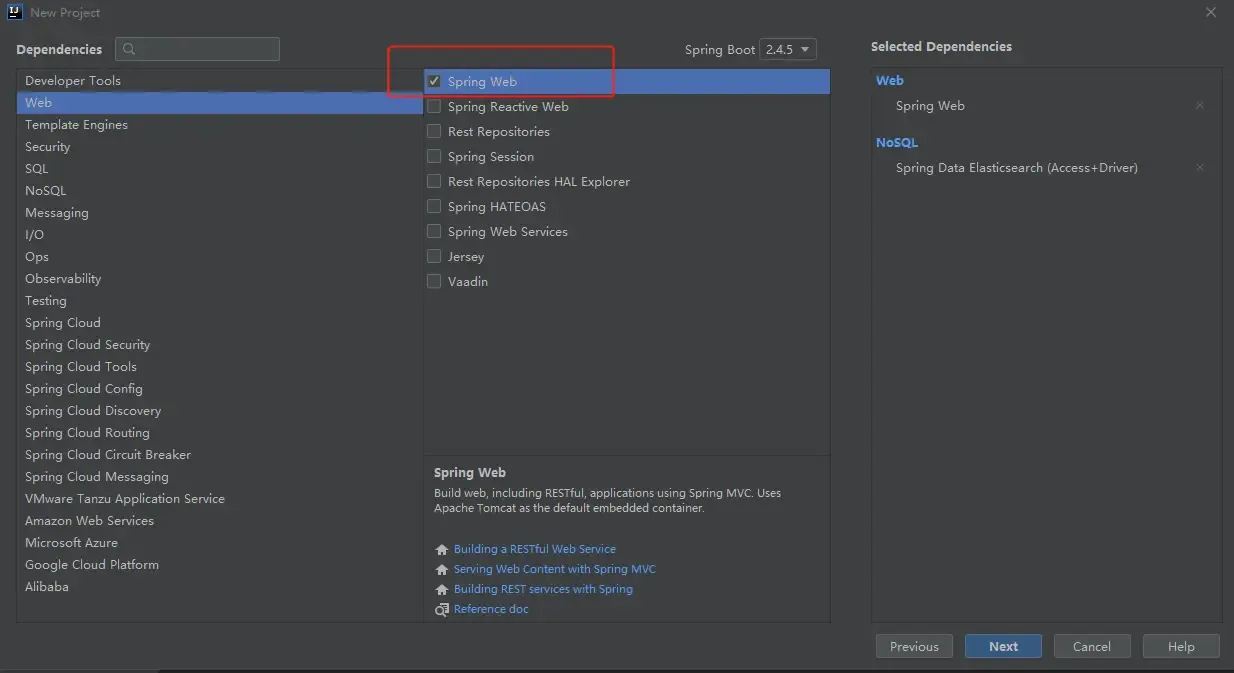The height and width of the screenshot is (673, 1234).
Task: Click home icon beside Building a RESTful Web Service
Action: 442,549
